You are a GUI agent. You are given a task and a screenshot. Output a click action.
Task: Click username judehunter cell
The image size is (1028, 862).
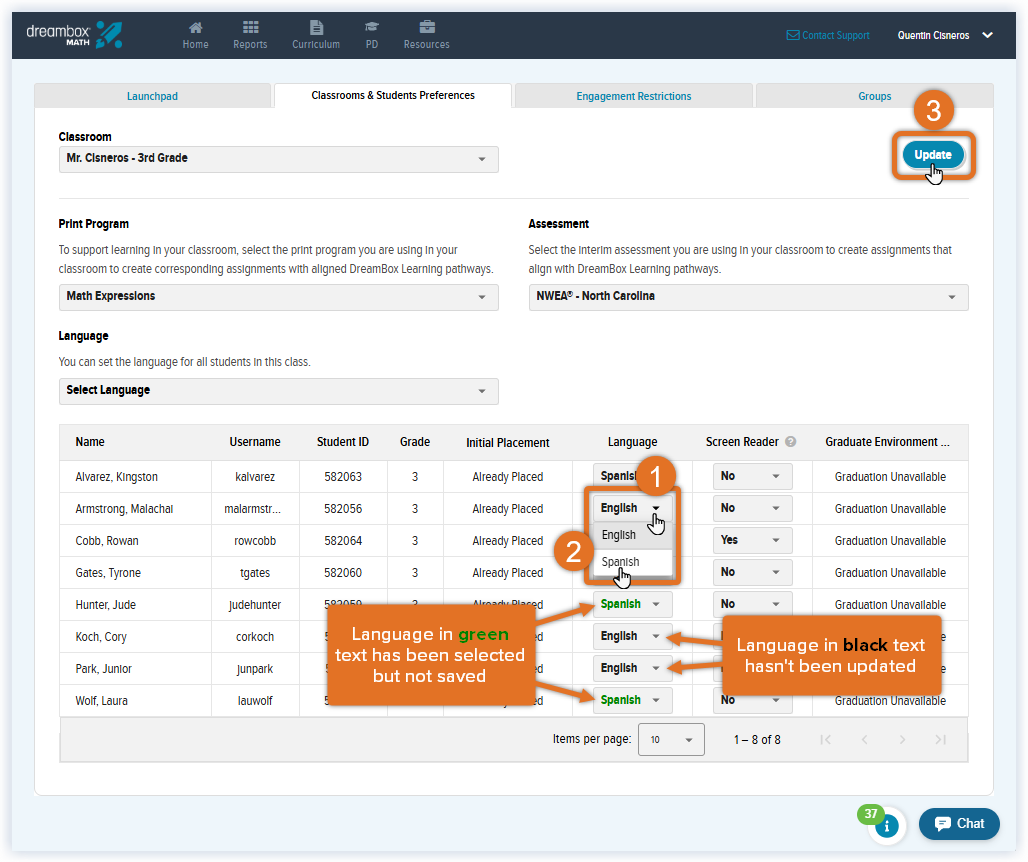[255, 605]
